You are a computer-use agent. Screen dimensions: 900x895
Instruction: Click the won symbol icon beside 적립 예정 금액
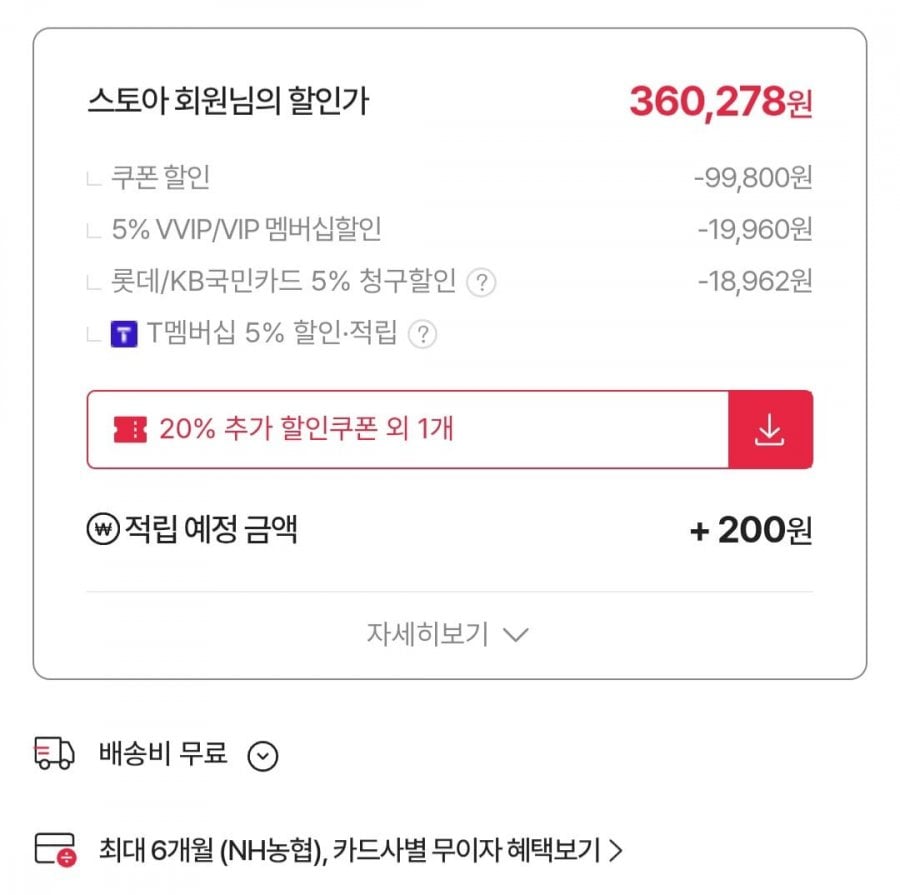pyautogui.click(x=102, y=530)
